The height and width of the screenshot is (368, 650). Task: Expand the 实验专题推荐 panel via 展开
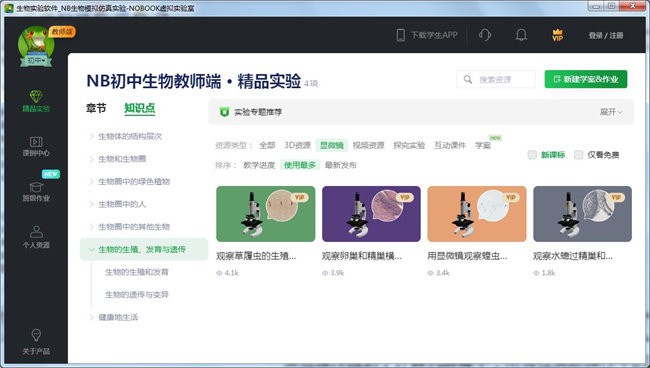click(611, 112)
